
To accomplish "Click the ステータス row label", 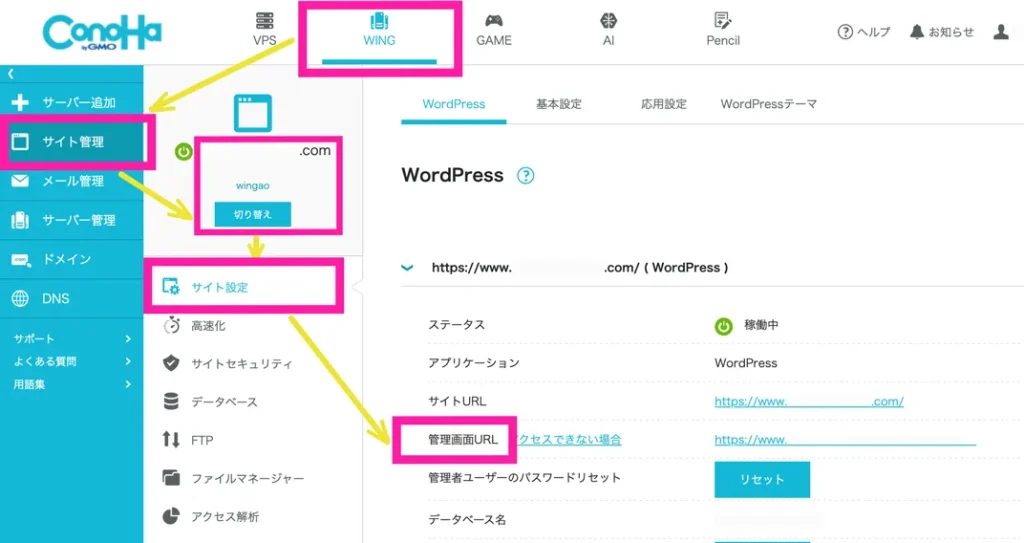I will 456,325.
